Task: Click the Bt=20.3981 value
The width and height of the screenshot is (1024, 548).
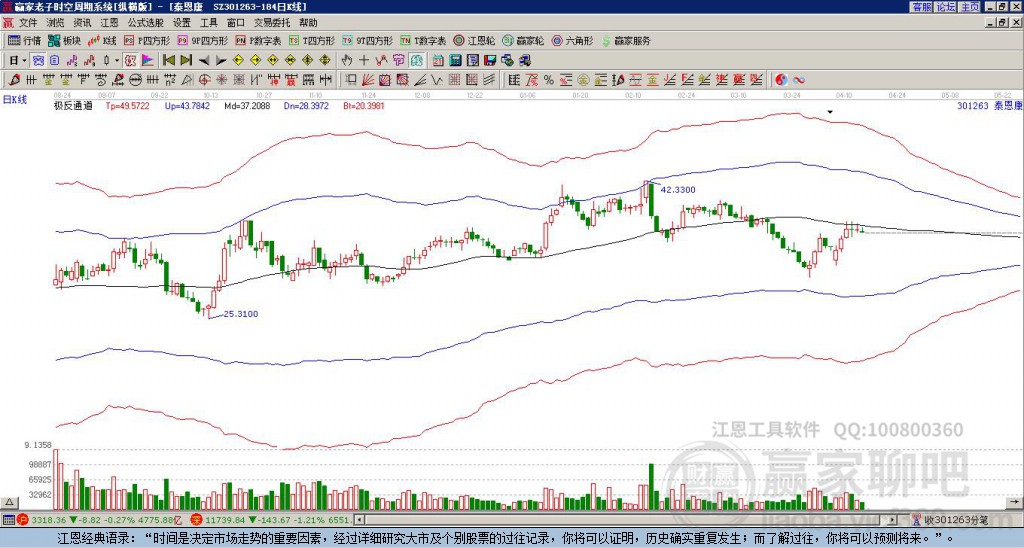Action: 364,105
